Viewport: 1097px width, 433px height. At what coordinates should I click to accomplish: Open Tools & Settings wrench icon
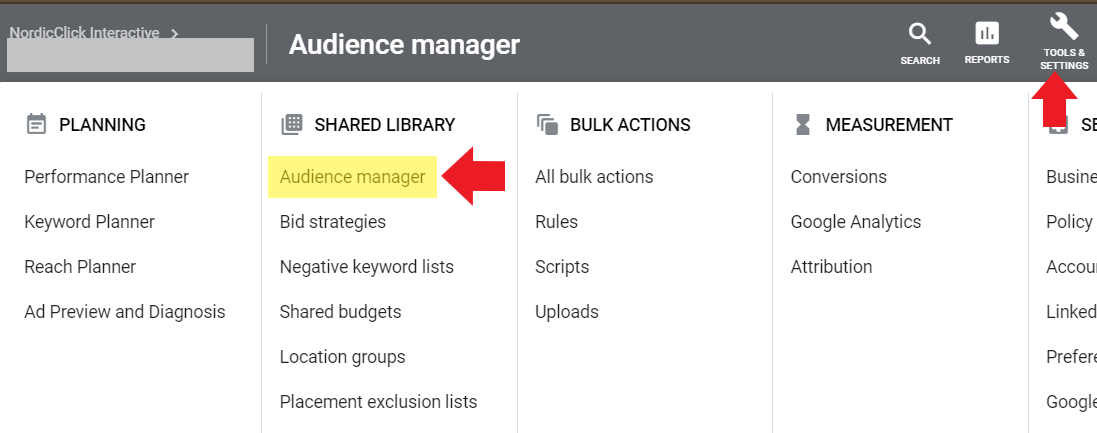point(1063,27)
